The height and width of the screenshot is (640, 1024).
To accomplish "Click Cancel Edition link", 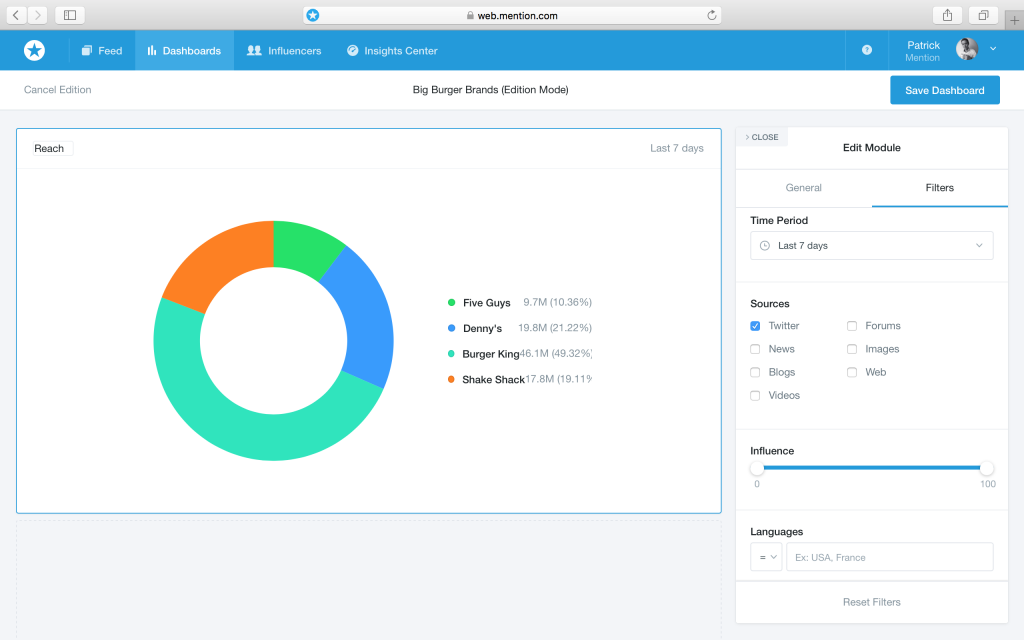I will click(57, 90).
